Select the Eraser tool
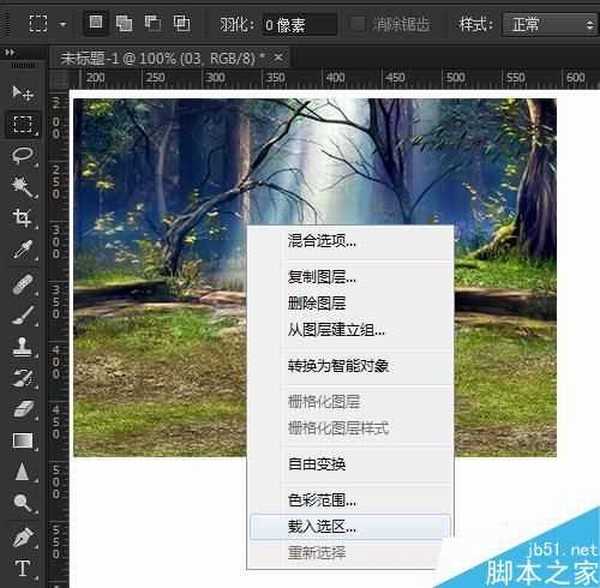Screen dimensions: 600x588 (x=23, y=409)
